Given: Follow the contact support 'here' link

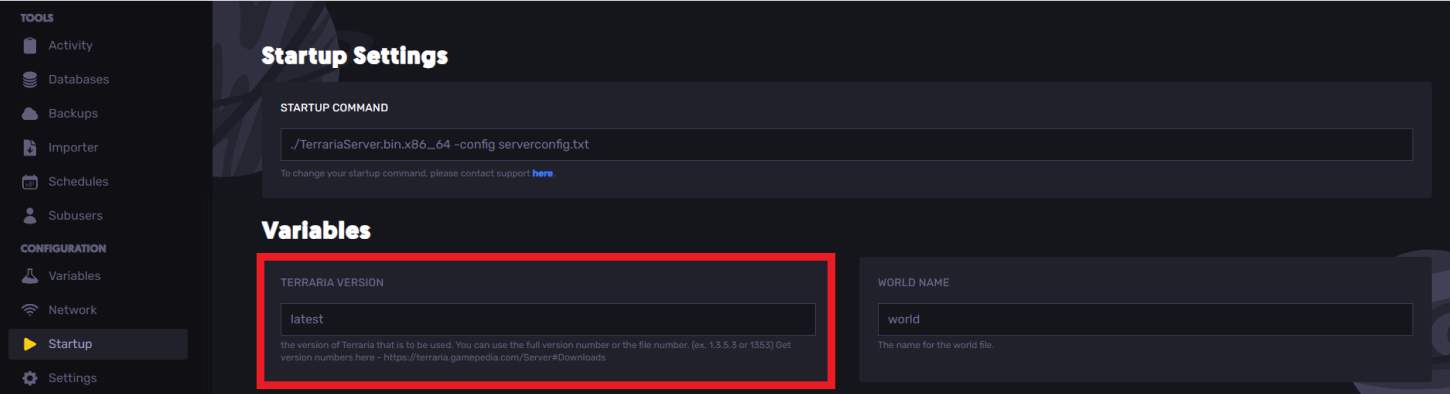Looking at the screenshot, I should tap(542, 173).
